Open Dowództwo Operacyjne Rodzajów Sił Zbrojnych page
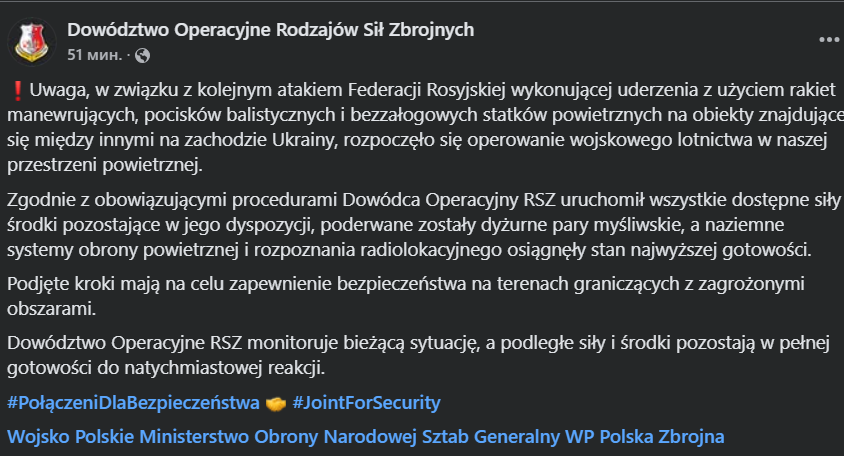The image size is (844, 456). 270,29
